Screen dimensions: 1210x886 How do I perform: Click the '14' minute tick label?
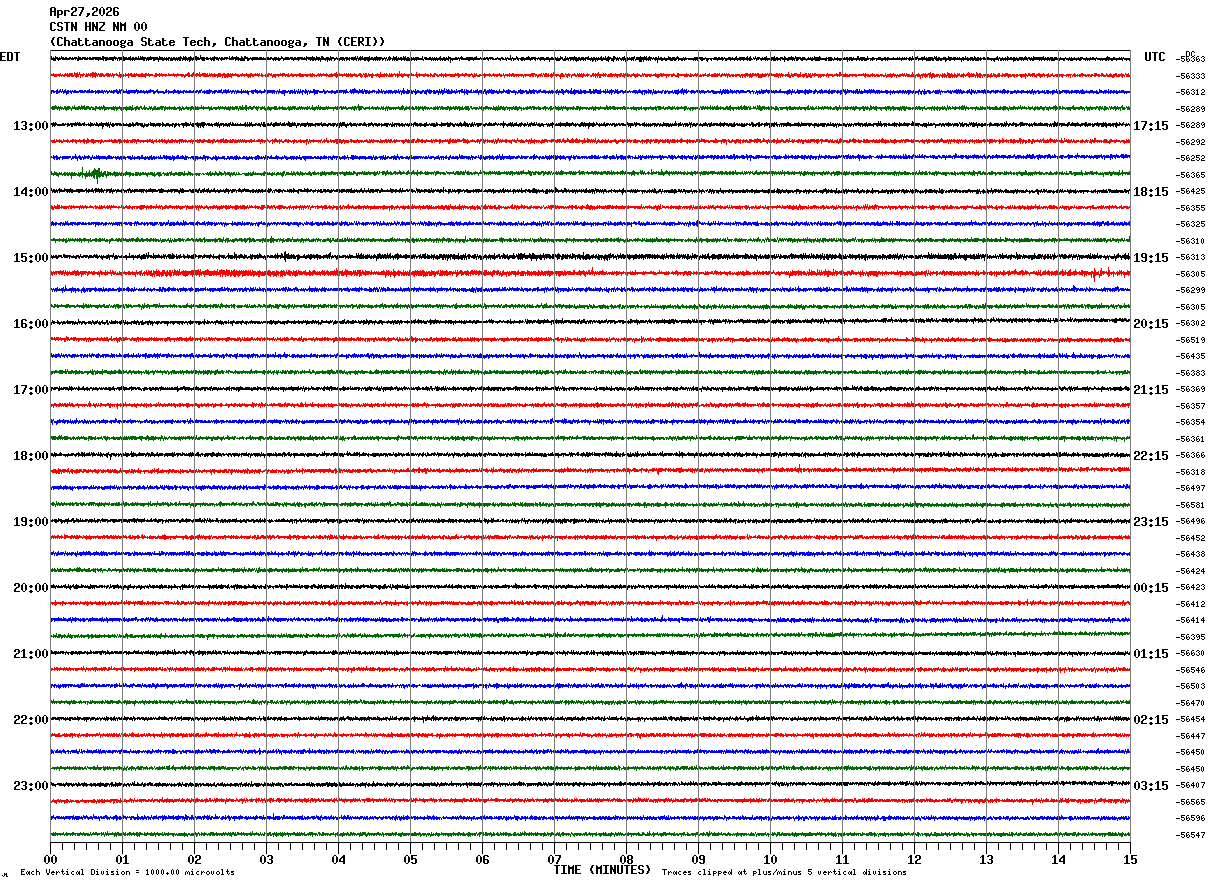pos(1058,859)
